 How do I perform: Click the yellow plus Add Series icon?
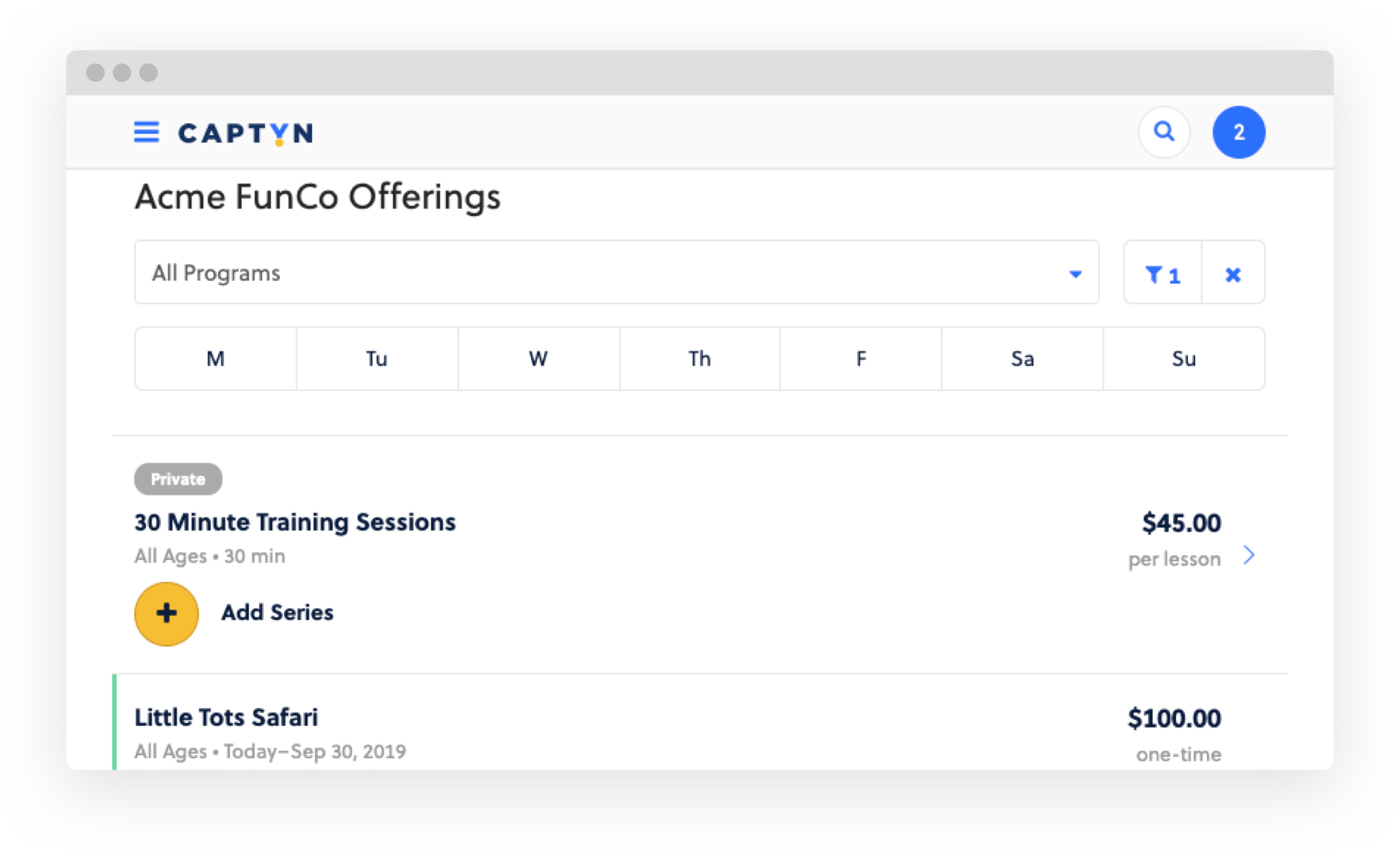(x=166, y=614)
